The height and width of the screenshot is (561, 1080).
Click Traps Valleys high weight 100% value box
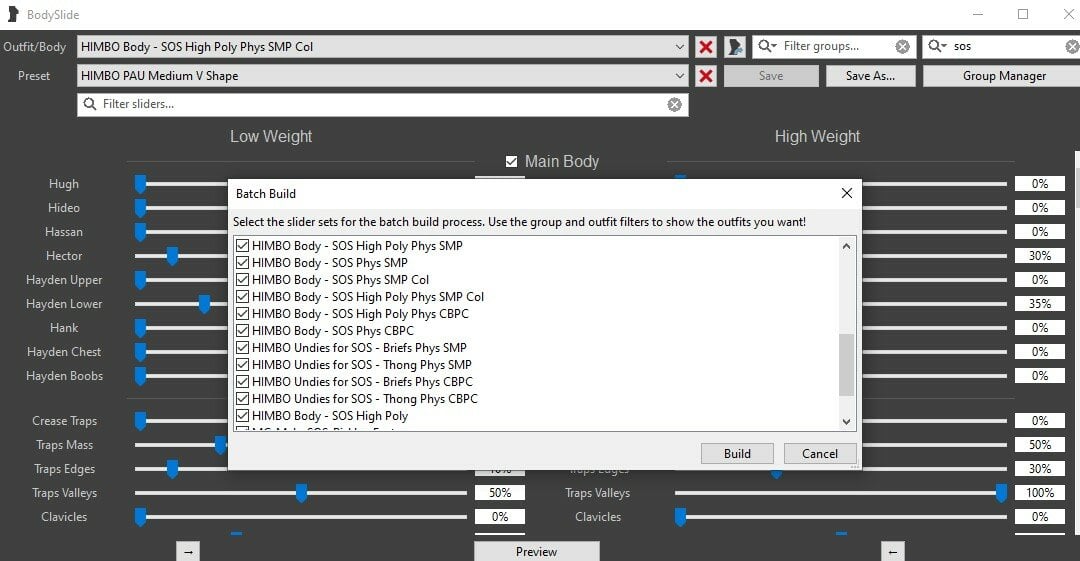point(1039,493)
